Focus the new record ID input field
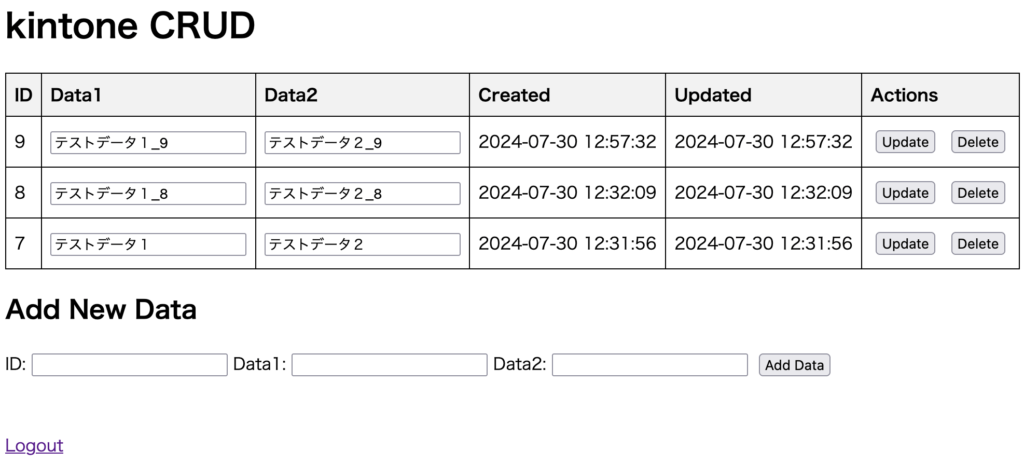 click(x=129, y=365)
